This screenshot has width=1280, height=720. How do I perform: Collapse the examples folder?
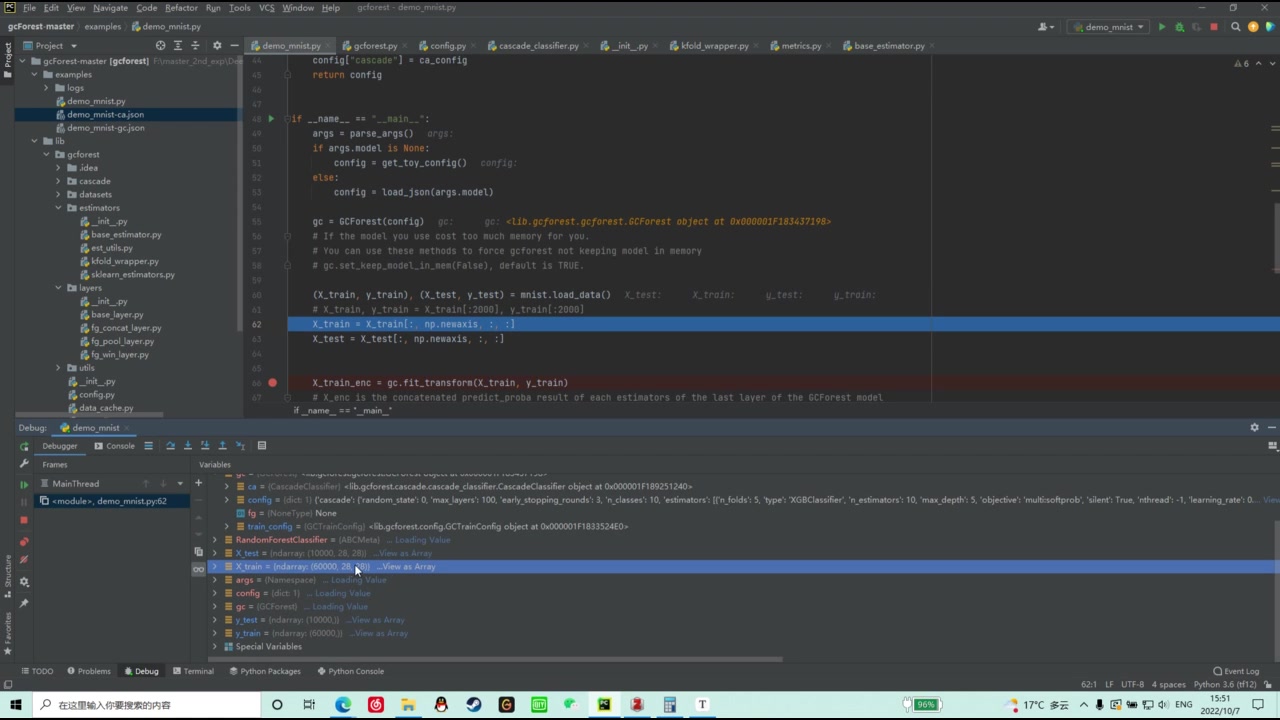34,75
